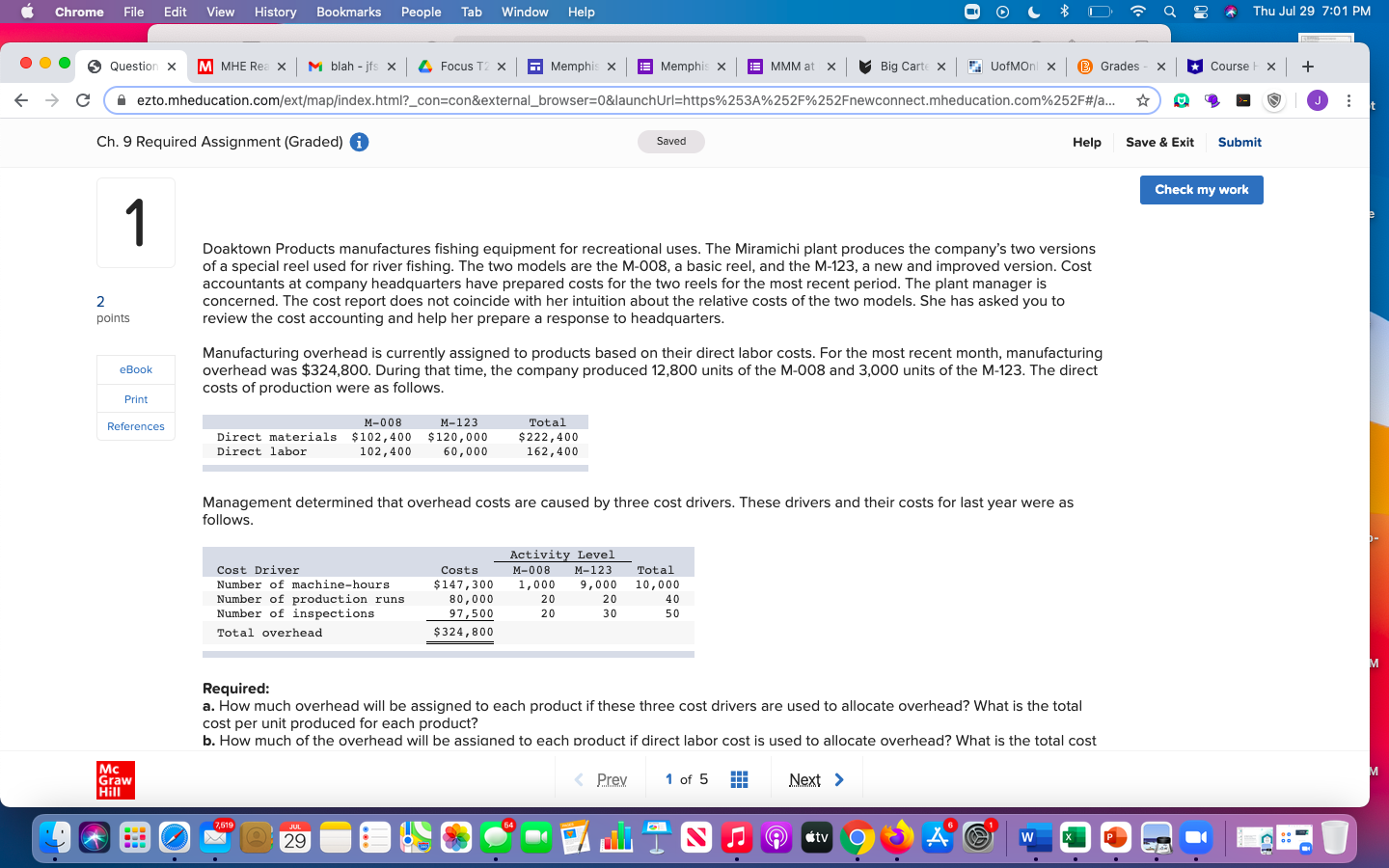1389x868 pixels.
Task: Open the shield extension icon
Action: pyautogui.click(x=1273, y=100)
